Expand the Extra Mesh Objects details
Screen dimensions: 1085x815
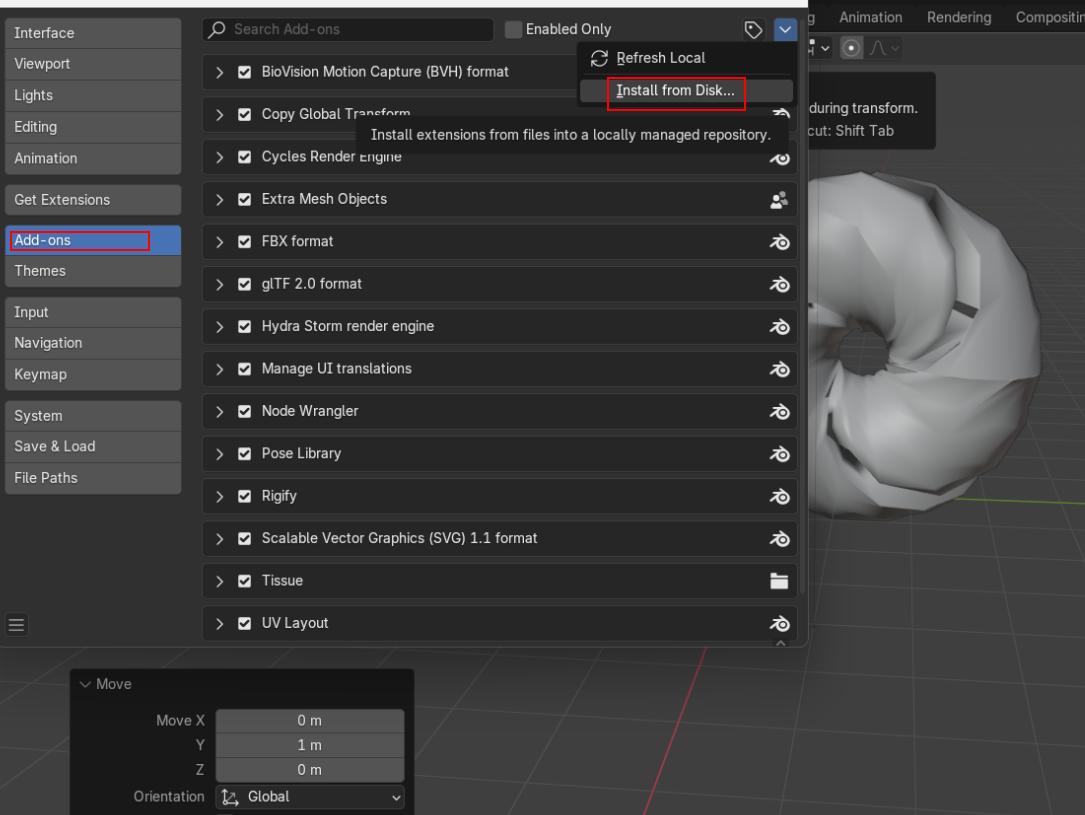(x=219, y=199)
